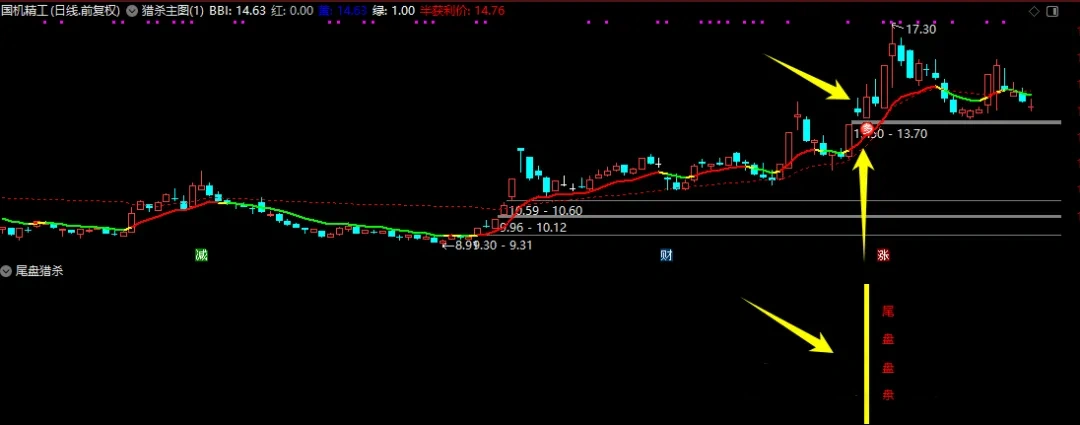Open the blue 财 event marker
Screen dimensions: 1080x425
click(666, 255)
